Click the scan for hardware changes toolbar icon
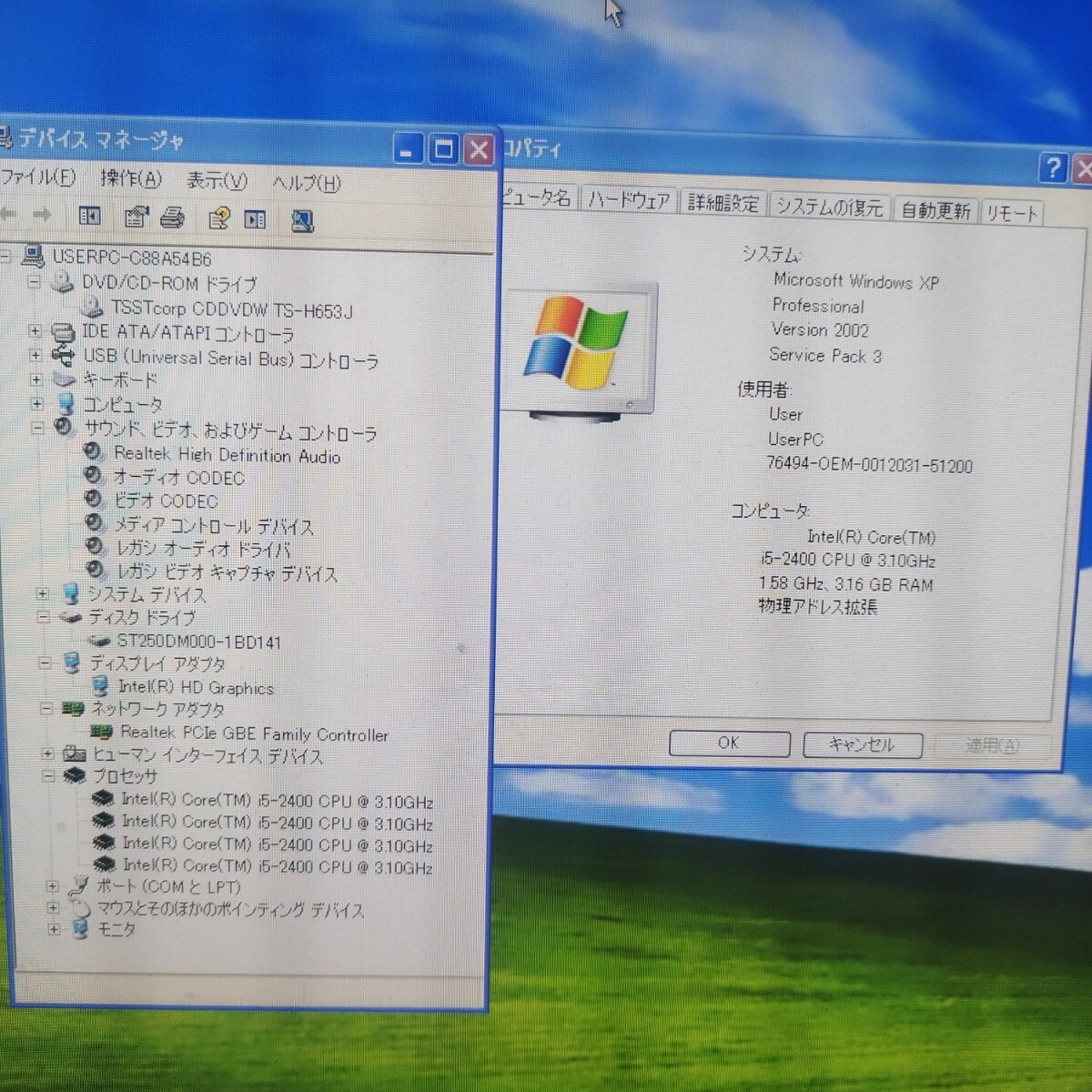This screenshot has width=1092, height=1092. 303,221
